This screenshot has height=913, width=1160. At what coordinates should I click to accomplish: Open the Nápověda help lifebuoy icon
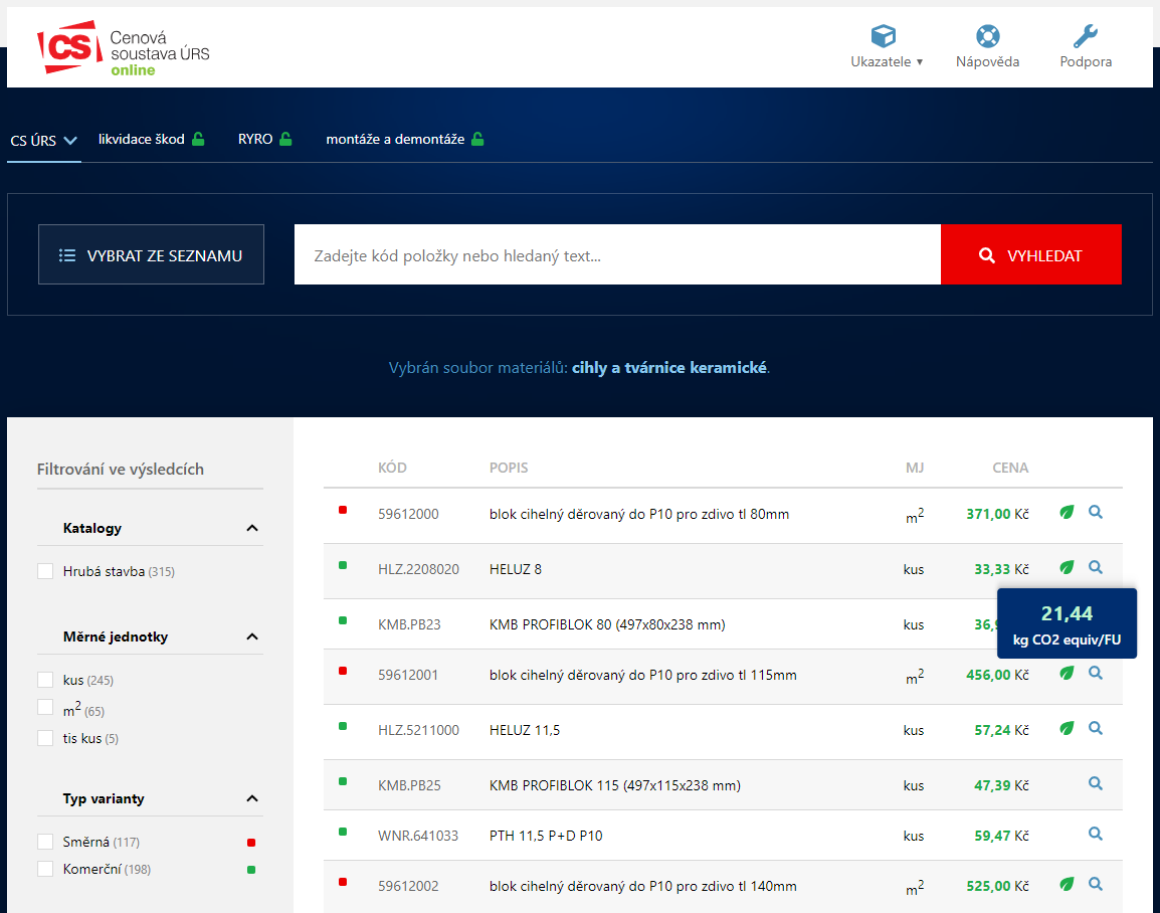(x=987, y=37)
